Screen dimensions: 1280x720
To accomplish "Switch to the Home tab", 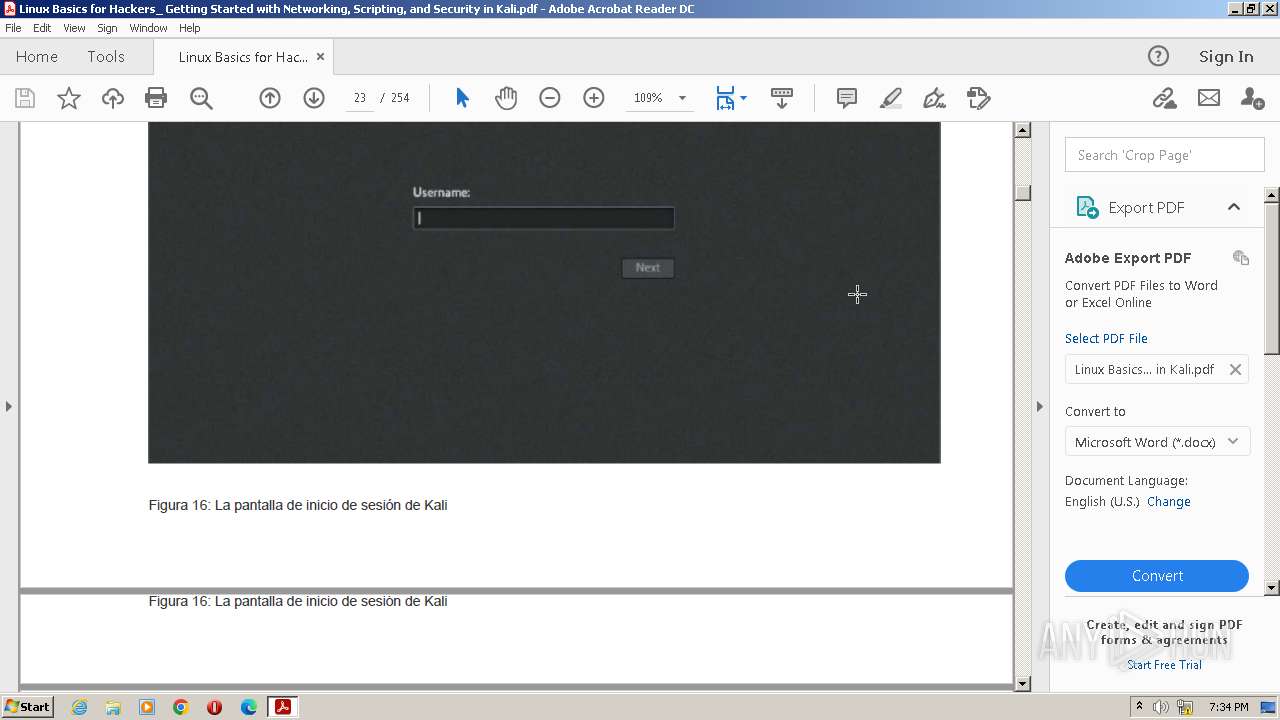I will (37, 57).
